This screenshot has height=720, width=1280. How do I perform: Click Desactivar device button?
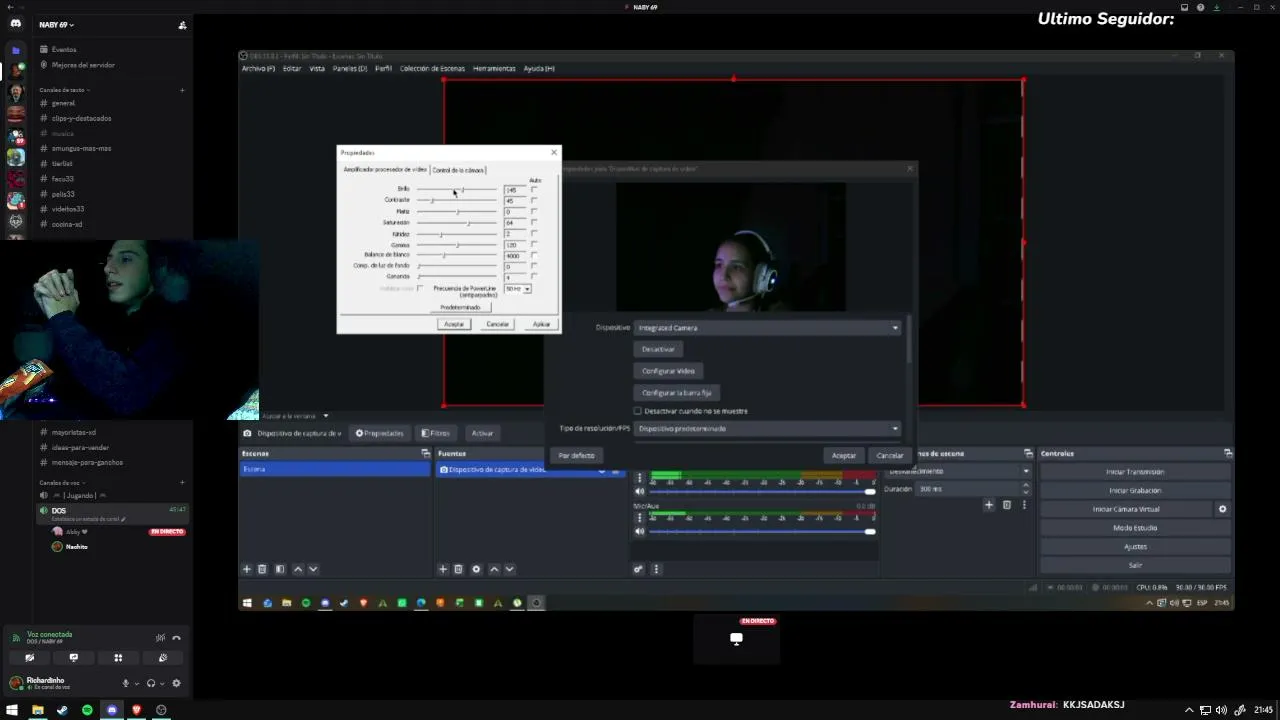(658, 349)
